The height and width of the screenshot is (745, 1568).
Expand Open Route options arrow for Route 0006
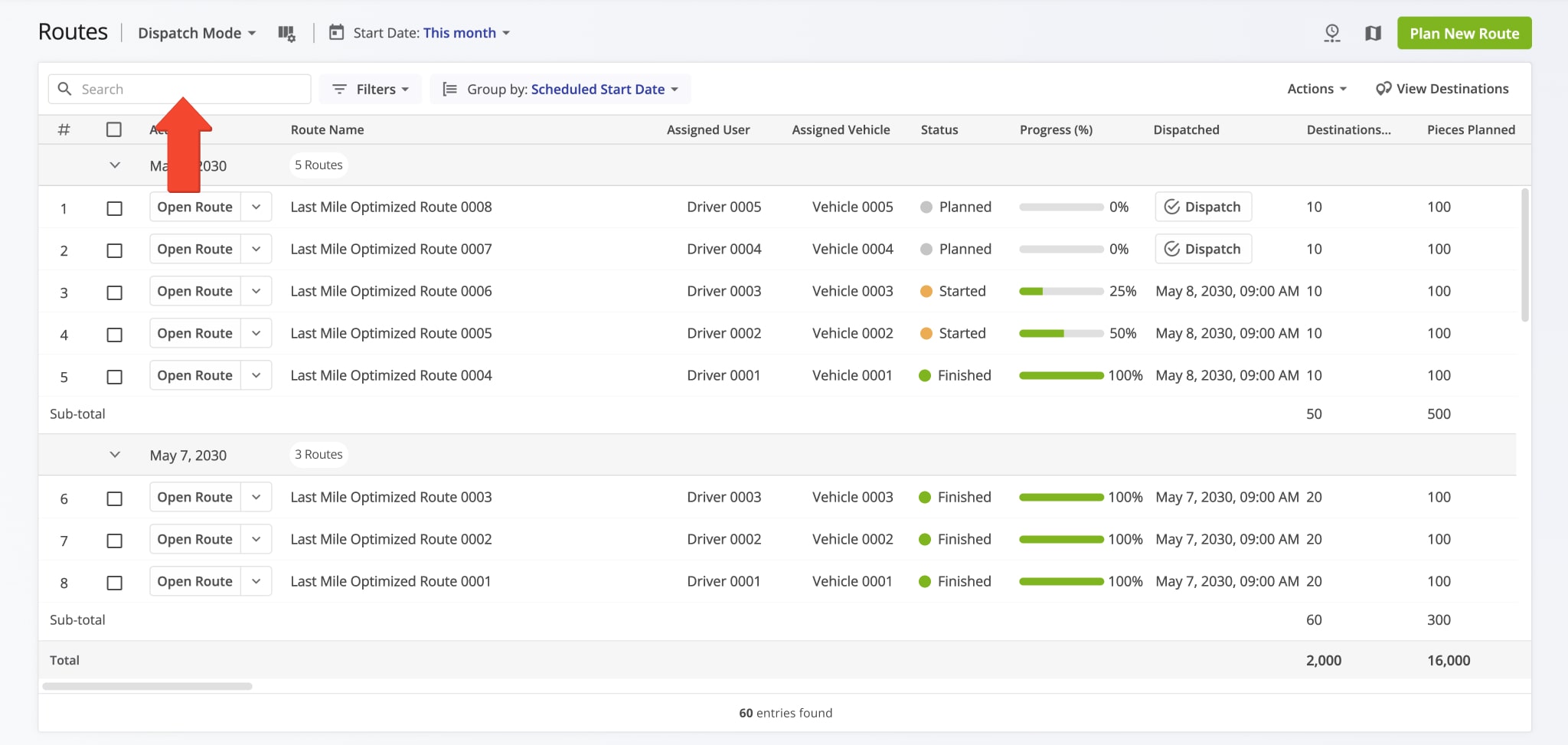pos(256,291)
